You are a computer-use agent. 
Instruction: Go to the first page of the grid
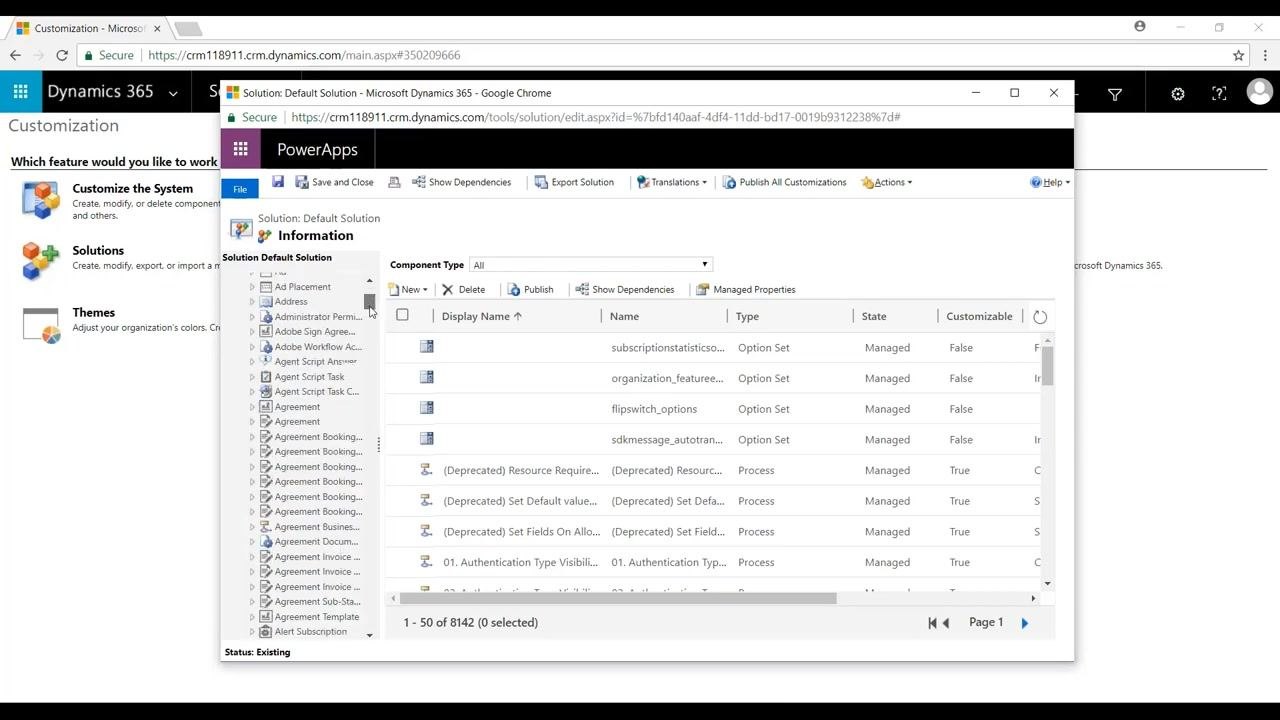(932, 623)
